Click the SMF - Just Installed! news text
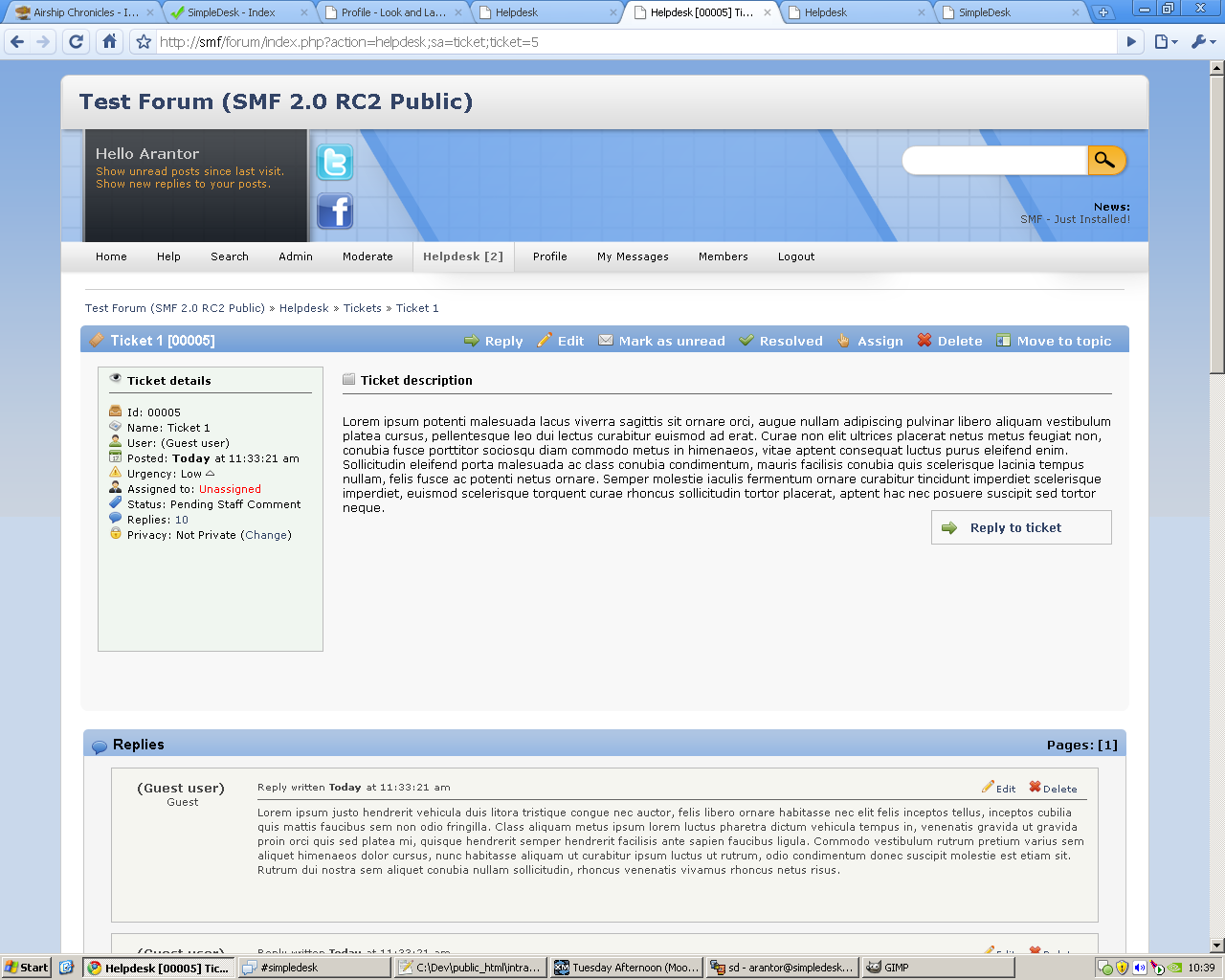The image size is (1225, 980). pos(1075,219)
